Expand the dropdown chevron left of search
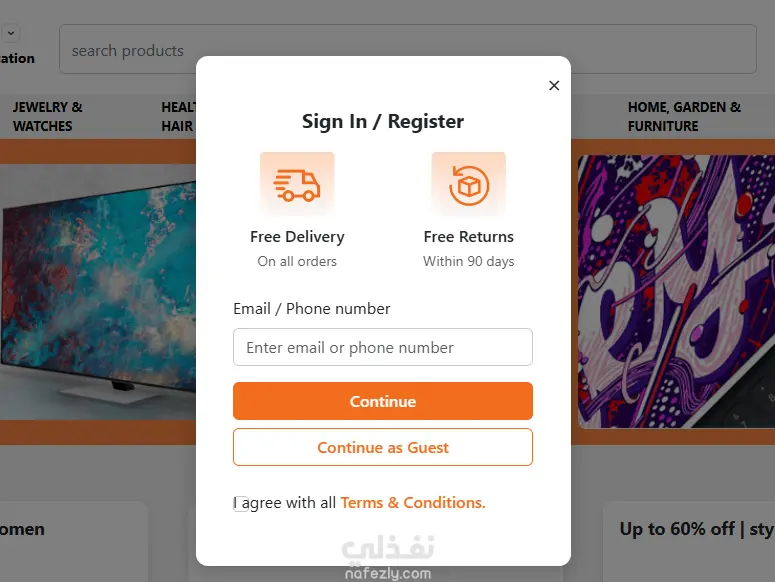Viewport: 775px width, 582px height. 11,33
